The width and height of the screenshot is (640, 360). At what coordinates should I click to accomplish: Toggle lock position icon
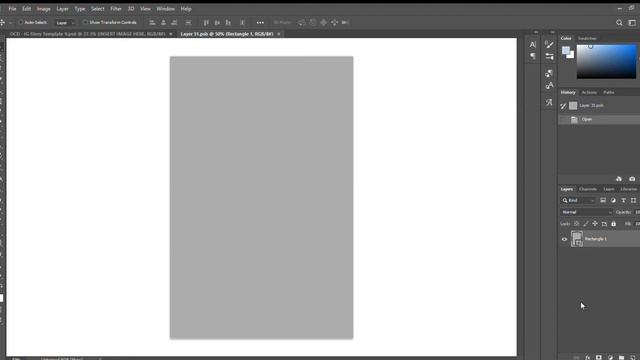[x=595, y=224]
